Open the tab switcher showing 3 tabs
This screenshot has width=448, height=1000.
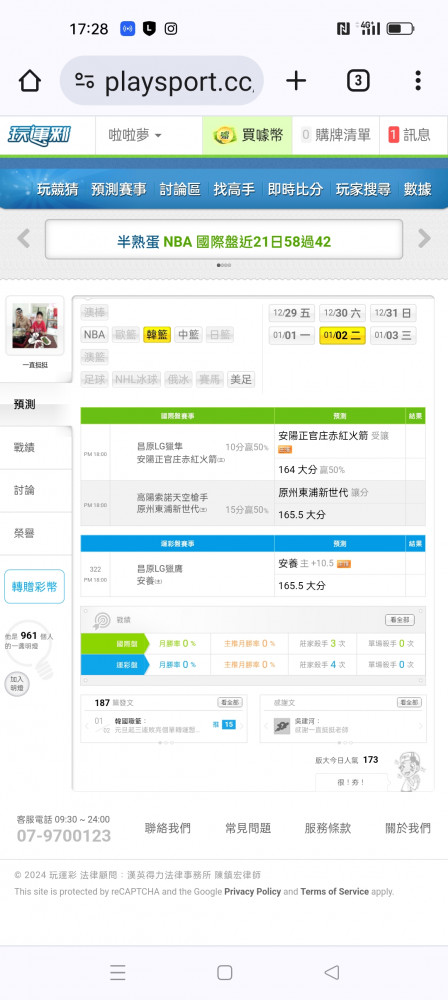click(x=358, y=80)
